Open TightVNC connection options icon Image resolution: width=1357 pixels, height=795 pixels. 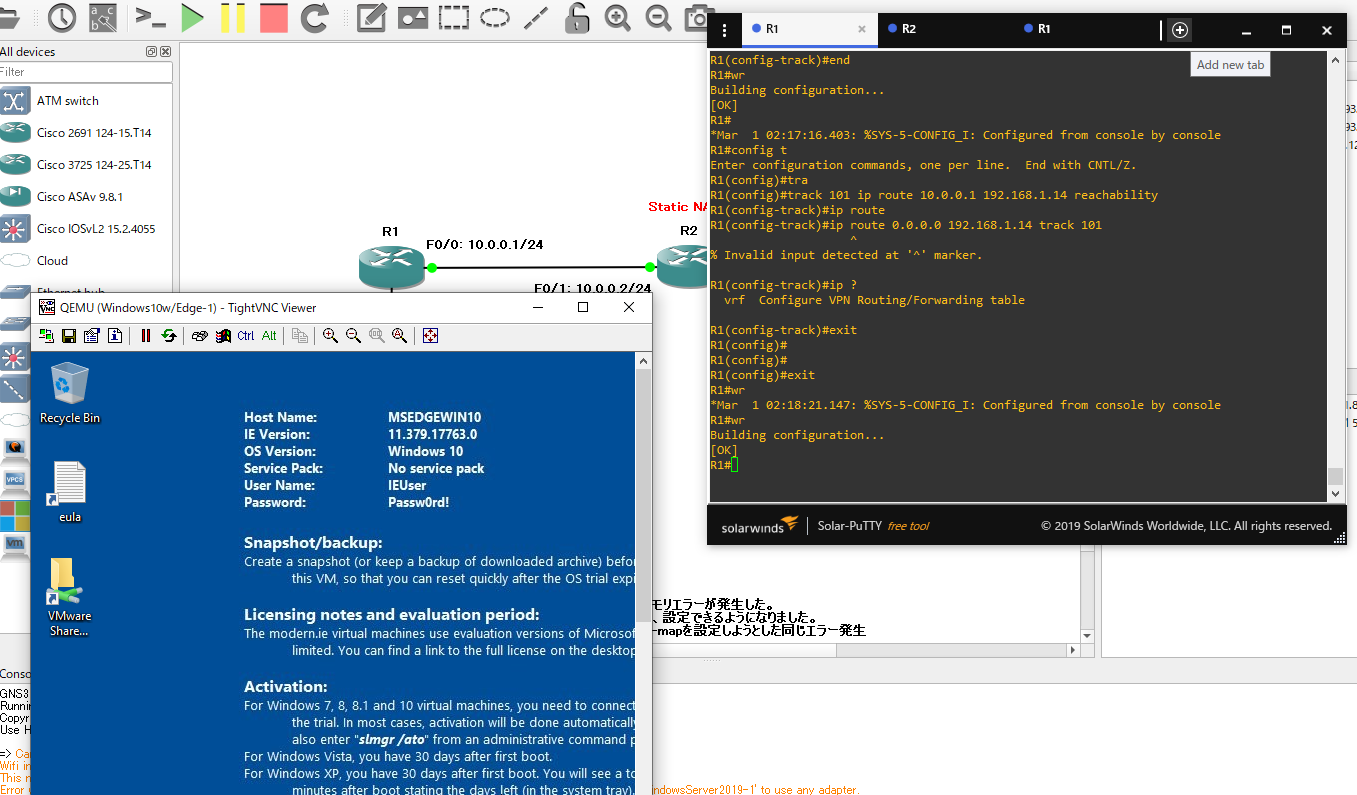coord(92,336)
